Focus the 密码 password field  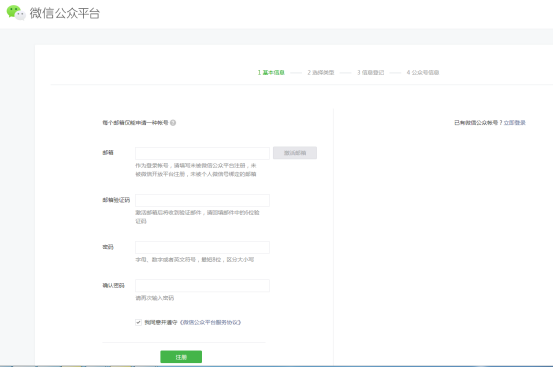pyautogui.click(x=202, y=247)
